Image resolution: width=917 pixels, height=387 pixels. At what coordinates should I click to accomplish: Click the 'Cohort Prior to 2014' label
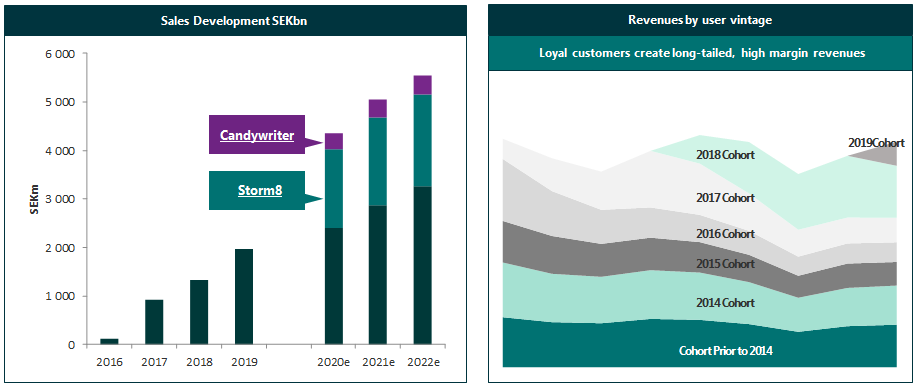tap(726, 351)
